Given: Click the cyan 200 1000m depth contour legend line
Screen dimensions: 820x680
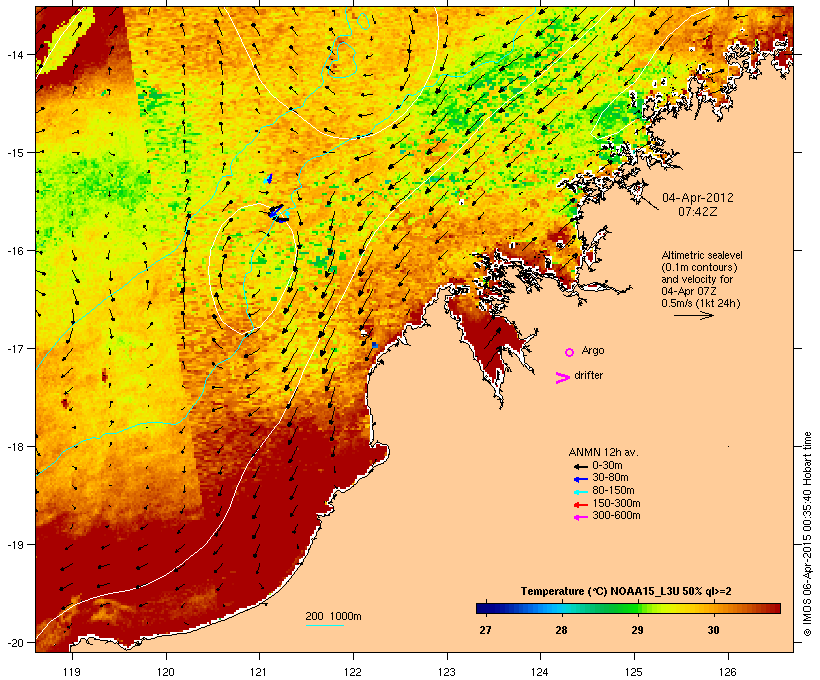Looking at the screenshot, I should [x=325, y=625].
